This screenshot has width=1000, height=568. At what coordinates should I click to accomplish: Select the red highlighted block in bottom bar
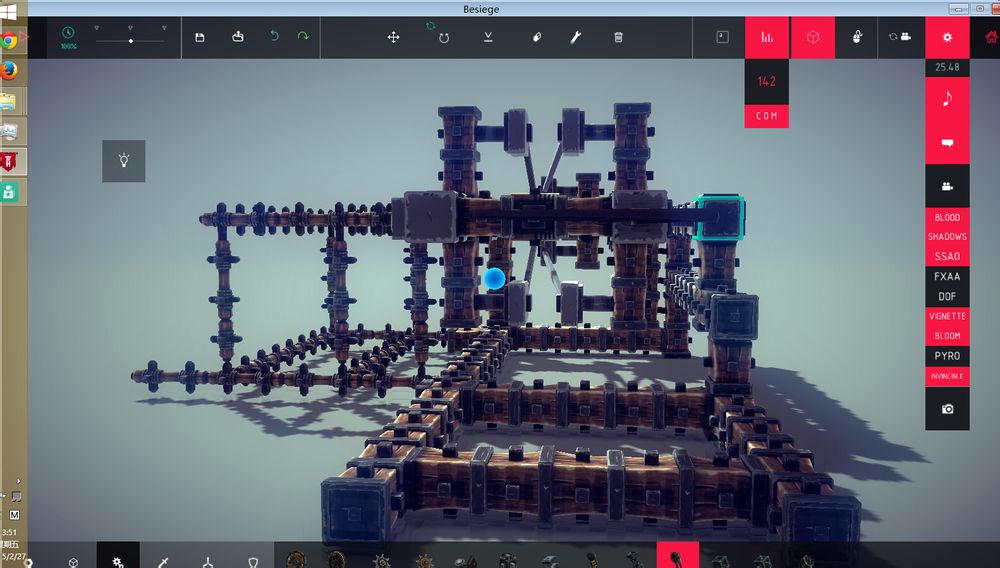tap(677, 556)
